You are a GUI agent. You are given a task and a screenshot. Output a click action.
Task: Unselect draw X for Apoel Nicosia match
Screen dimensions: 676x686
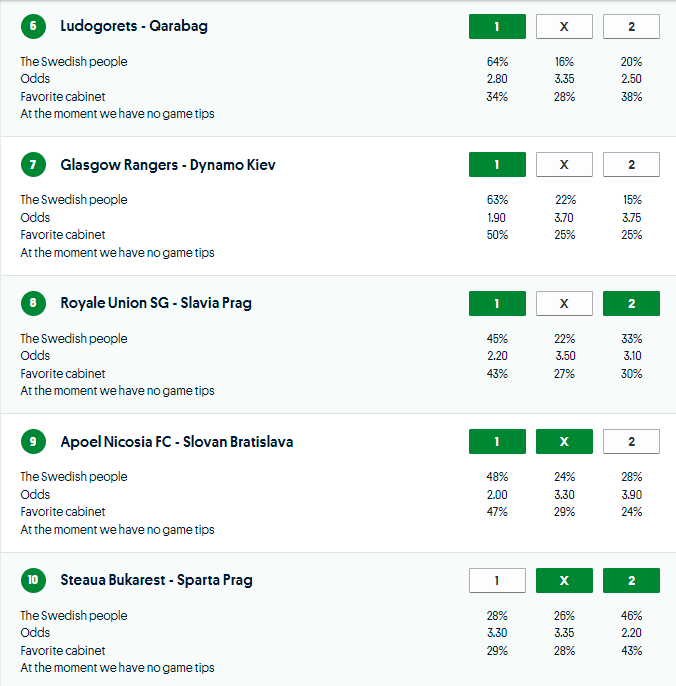tap(564, 442)
